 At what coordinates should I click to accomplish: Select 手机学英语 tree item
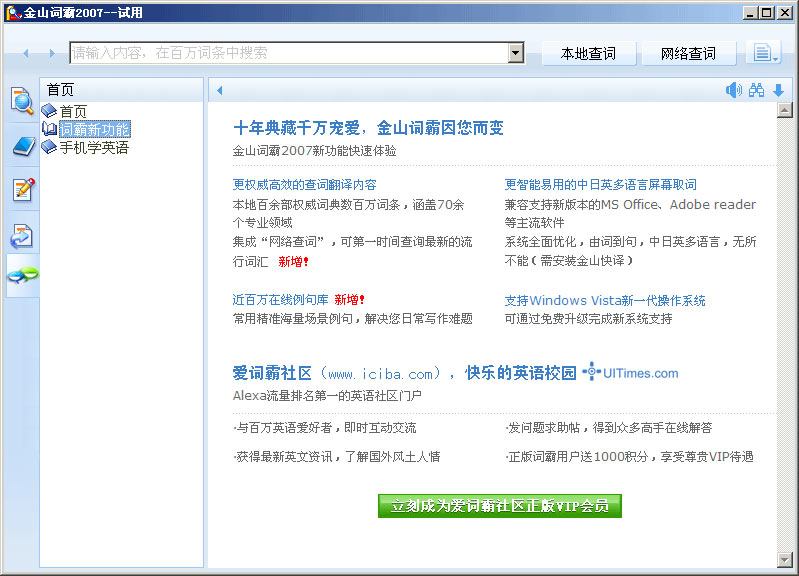[x=94, y=148]
